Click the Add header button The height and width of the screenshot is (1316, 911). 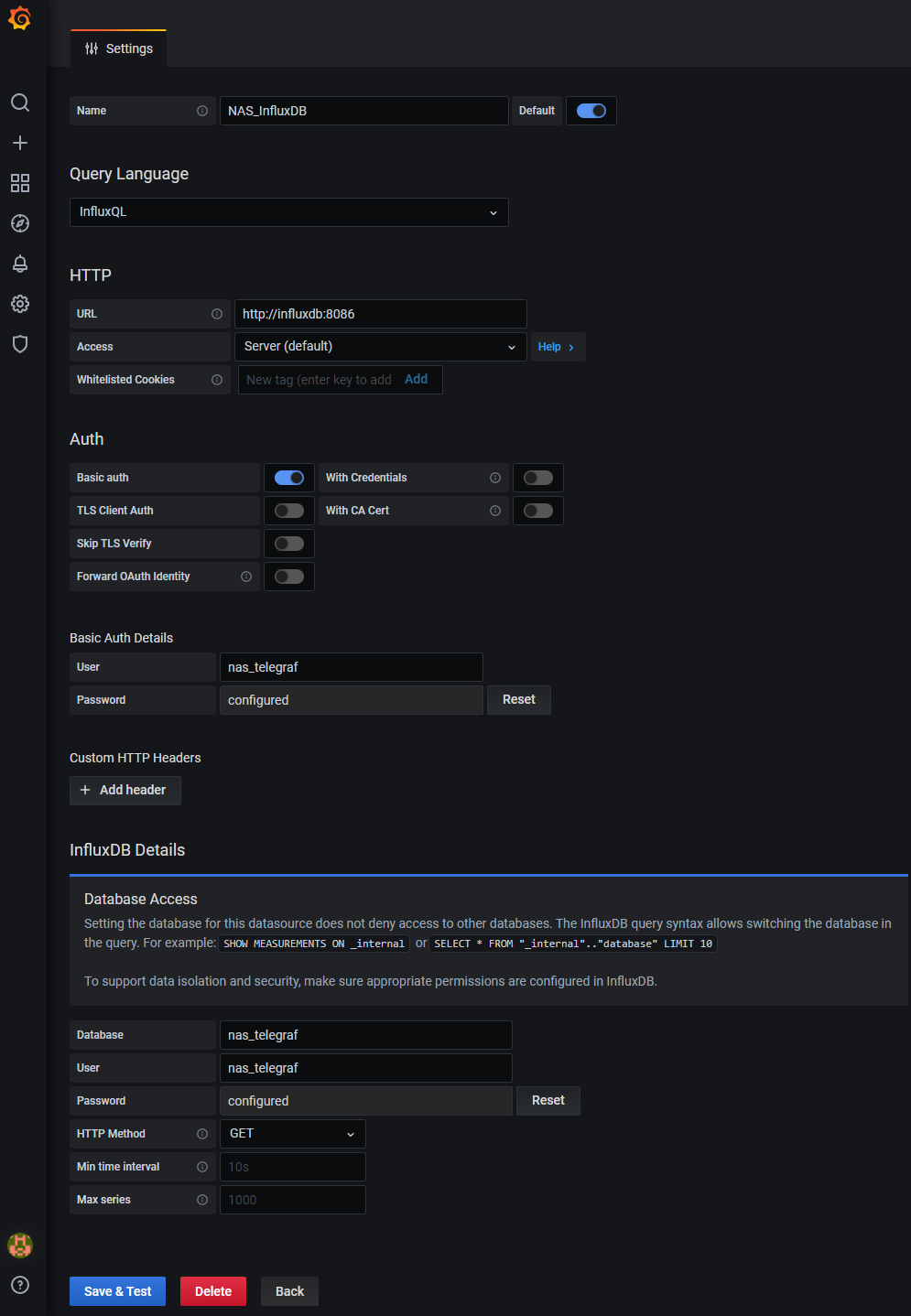(125, 791)
